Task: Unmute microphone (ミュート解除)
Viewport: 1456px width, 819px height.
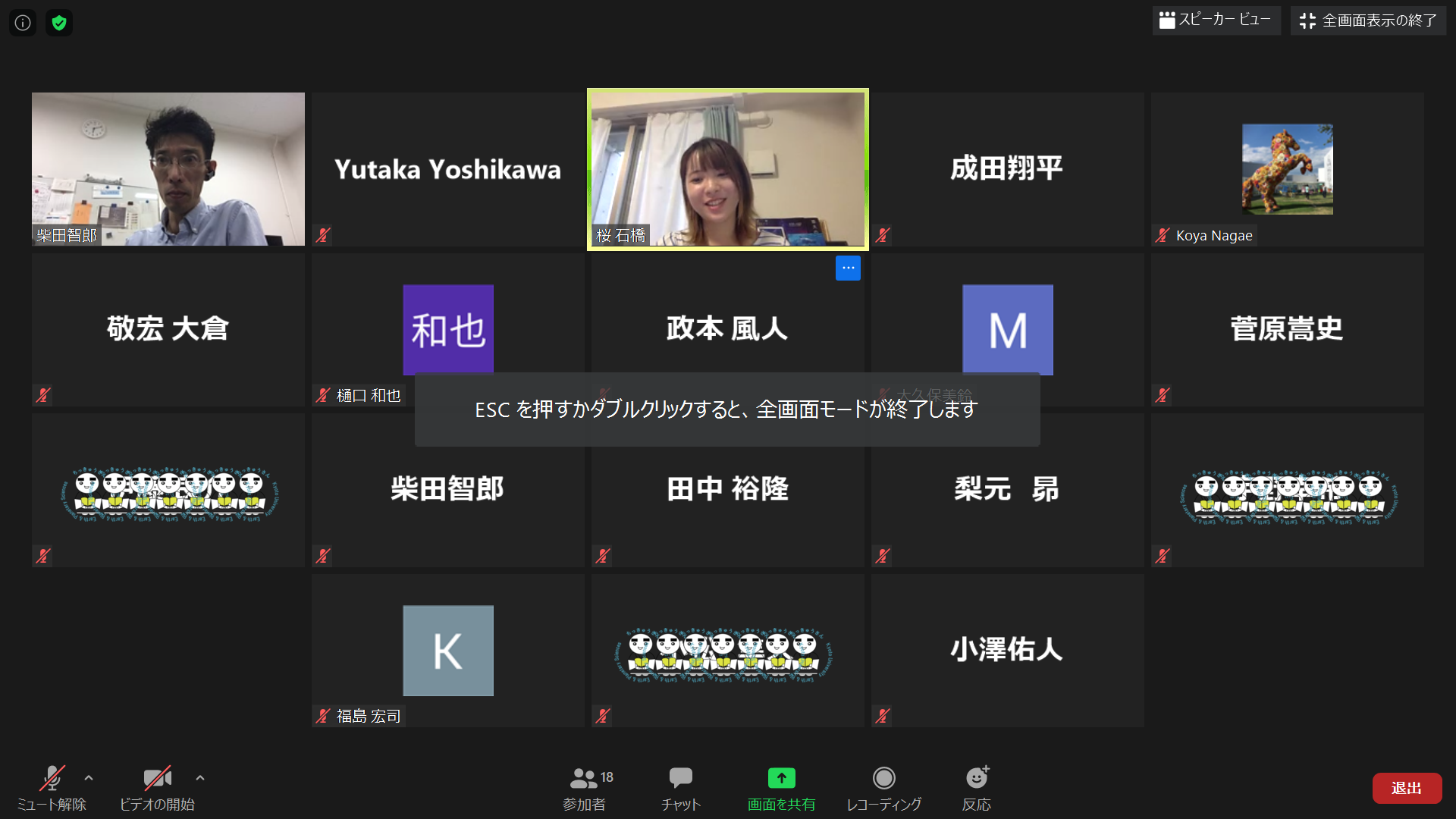Action: [x=52, y=789]
